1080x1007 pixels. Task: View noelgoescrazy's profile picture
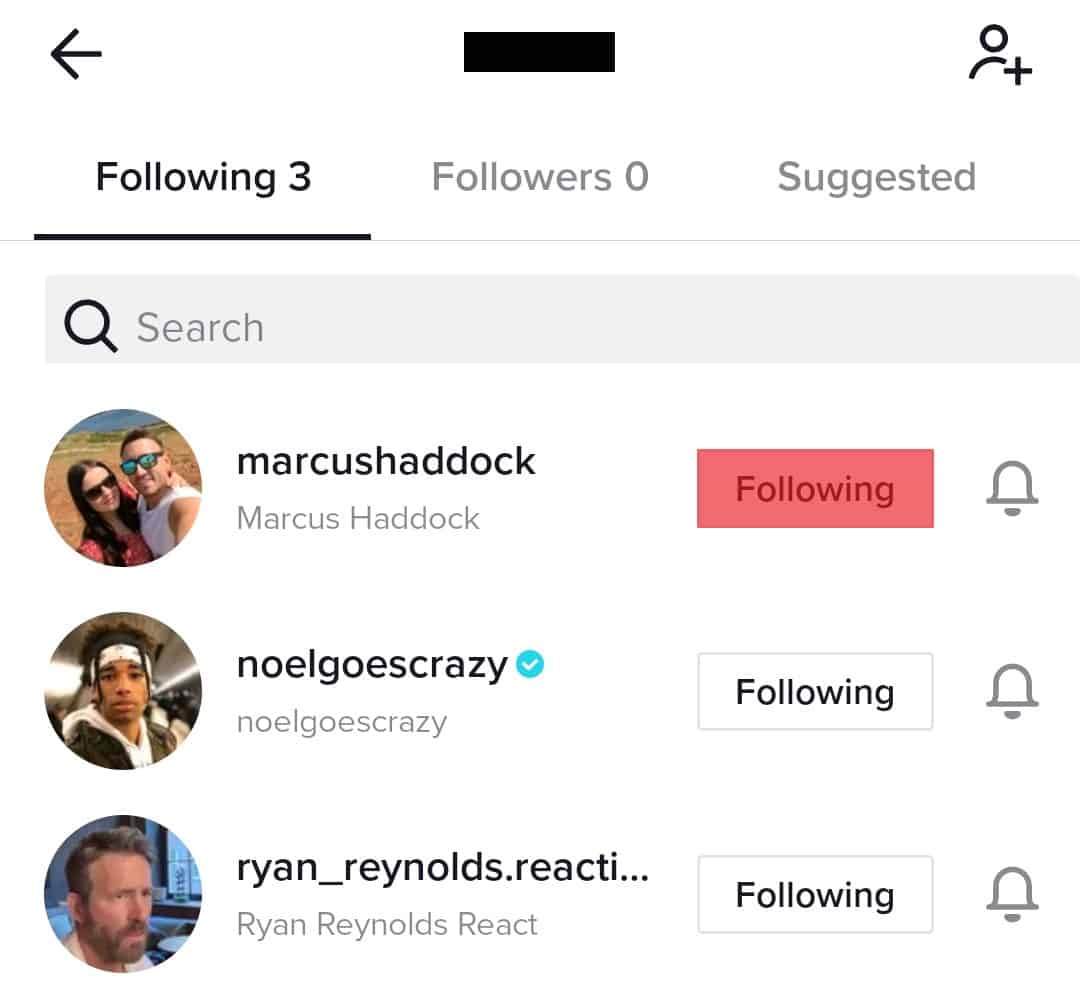click(x=123, y=691)
